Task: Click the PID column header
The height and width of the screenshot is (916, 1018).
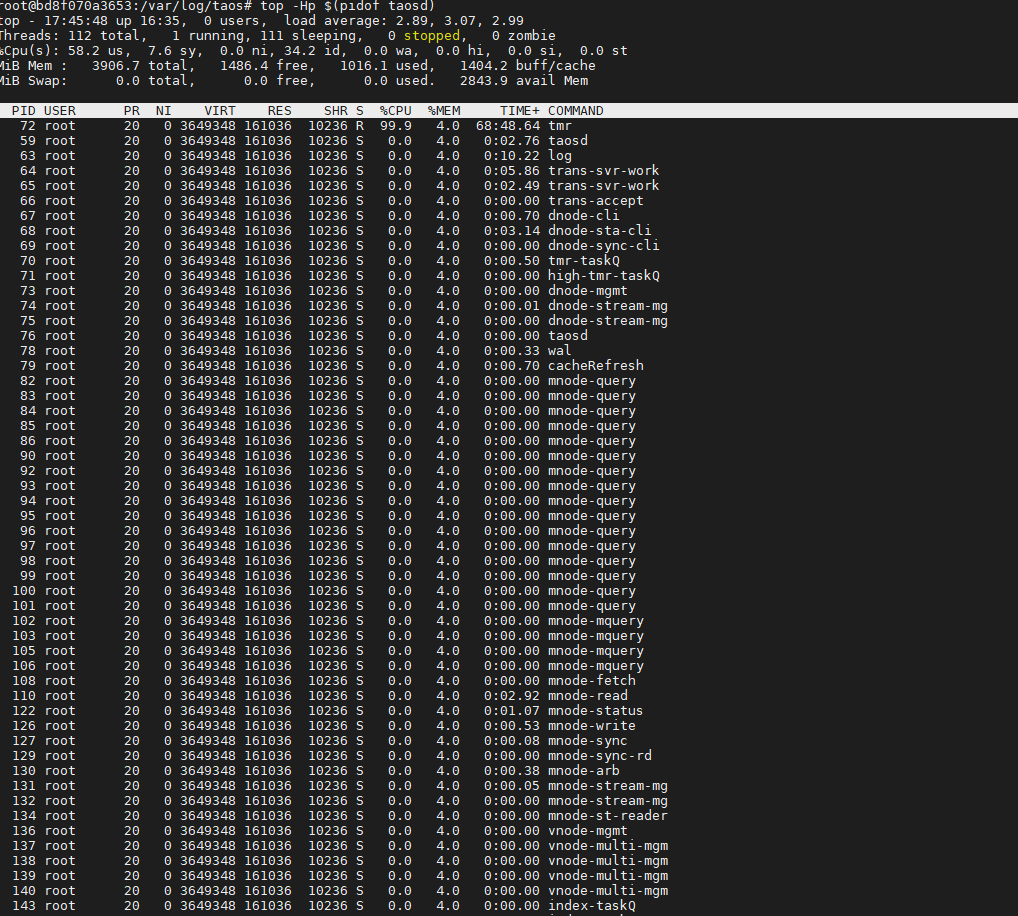Action: point(23,111)
